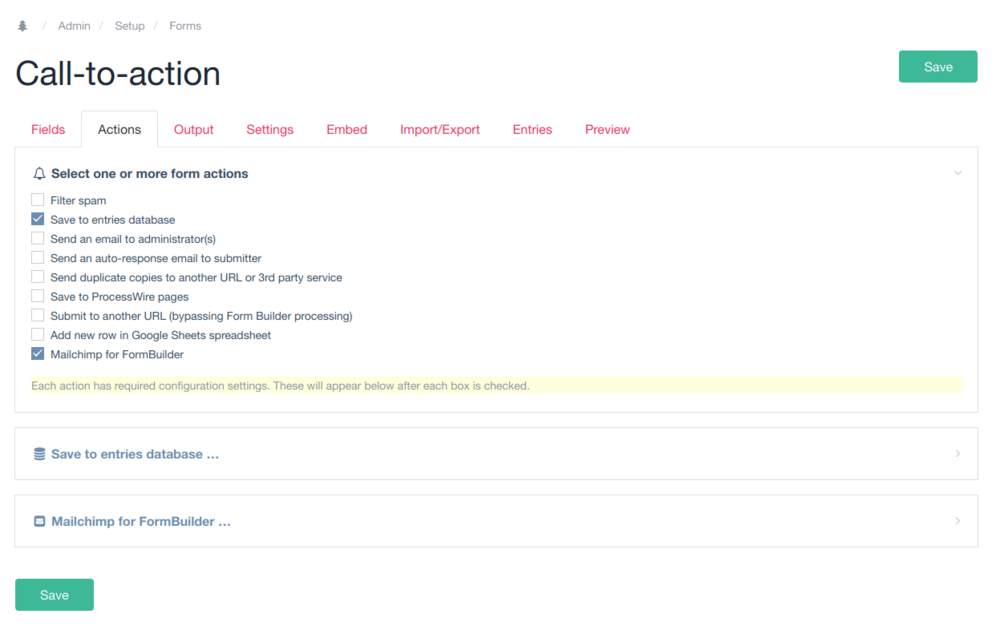Image resolution: width=1000 pixels, height=626 pixels.
Task: Click the bell icon beside form actions heading
Action: pos(39,173)
